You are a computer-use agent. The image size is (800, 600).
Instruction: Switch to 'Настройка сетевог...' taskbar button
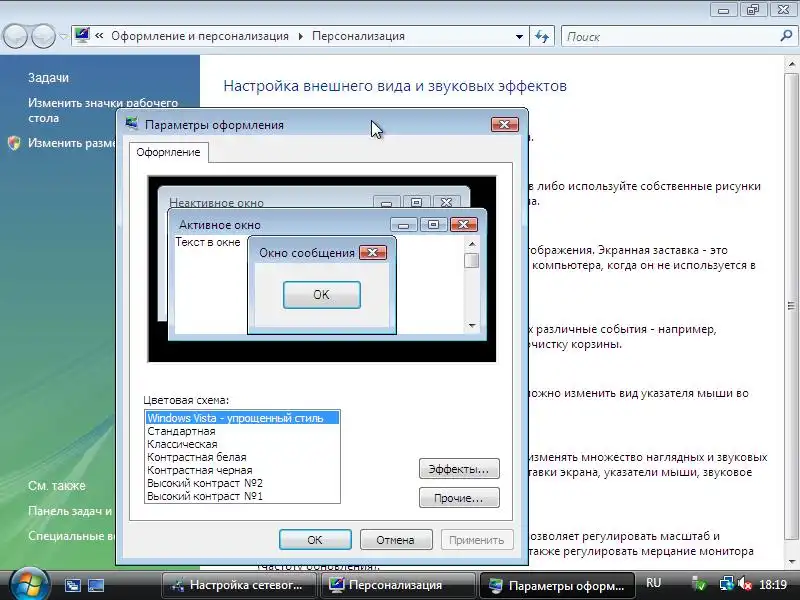point(240,585)
